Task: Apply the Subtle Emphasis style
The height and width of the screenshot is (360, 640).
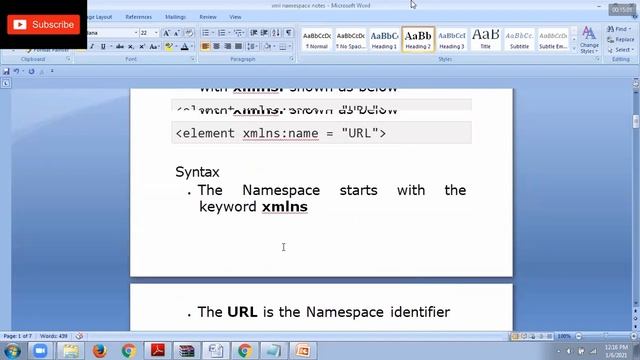Action: tap(553, 40)
